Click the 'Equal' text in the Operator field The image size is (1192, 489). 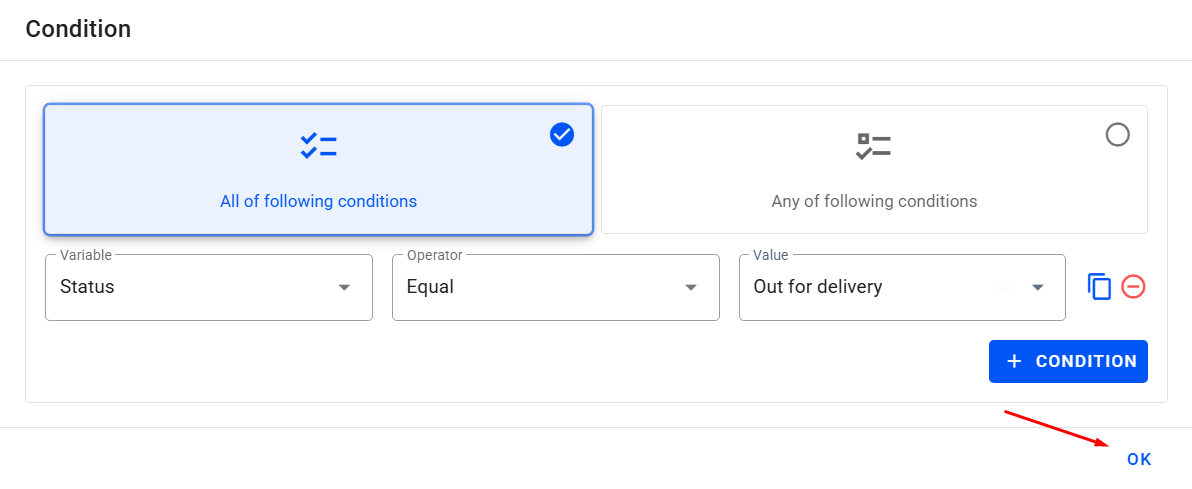430,287
